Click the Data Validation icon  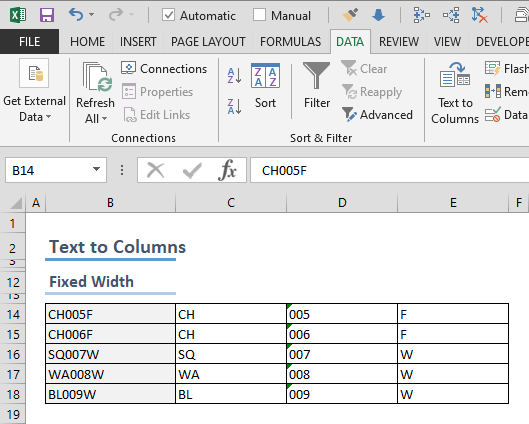coord(493,115)
